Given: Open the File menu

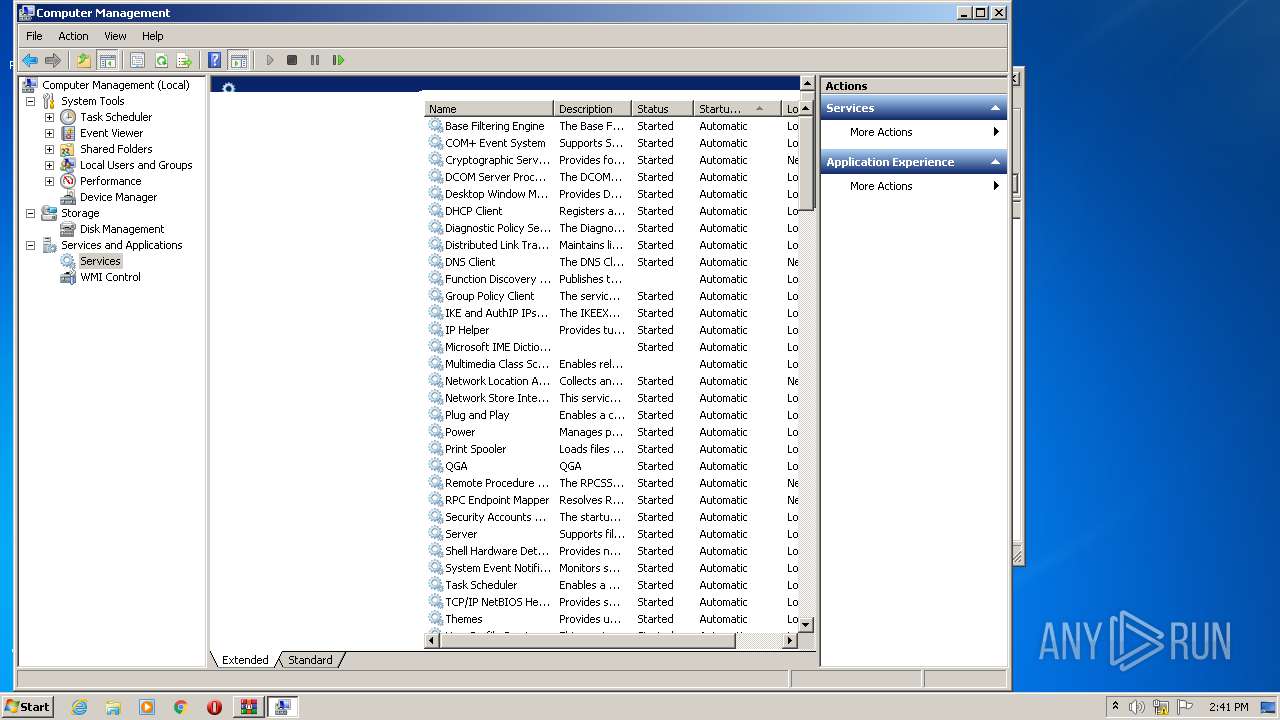Looking at the screenshot, I should tap(34, 36).
